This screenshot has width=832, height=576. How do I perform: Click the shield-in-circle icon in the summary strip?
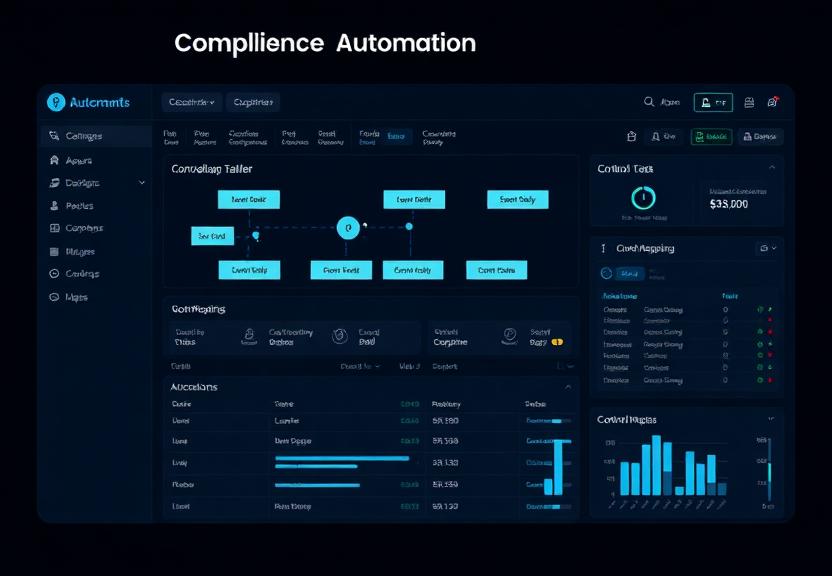340,336
